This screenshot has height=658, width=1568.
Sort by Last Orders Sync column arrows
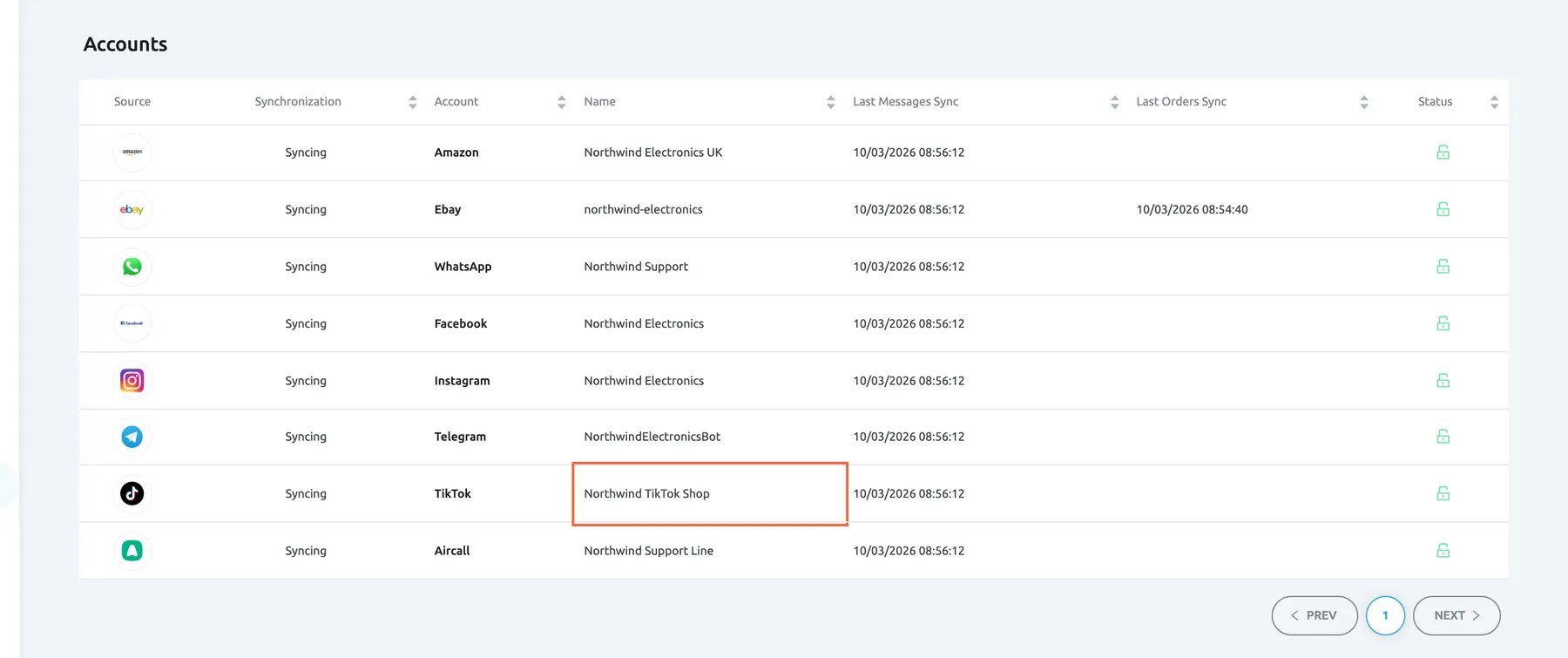1364,102
